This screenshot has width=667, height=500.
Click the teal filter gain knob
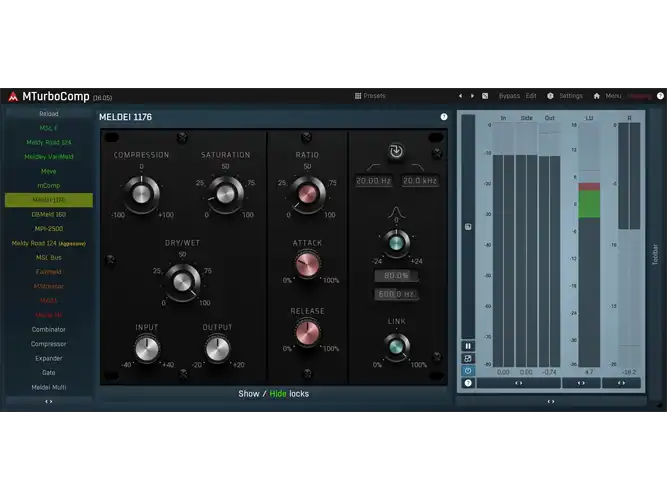tap(396, 243)
